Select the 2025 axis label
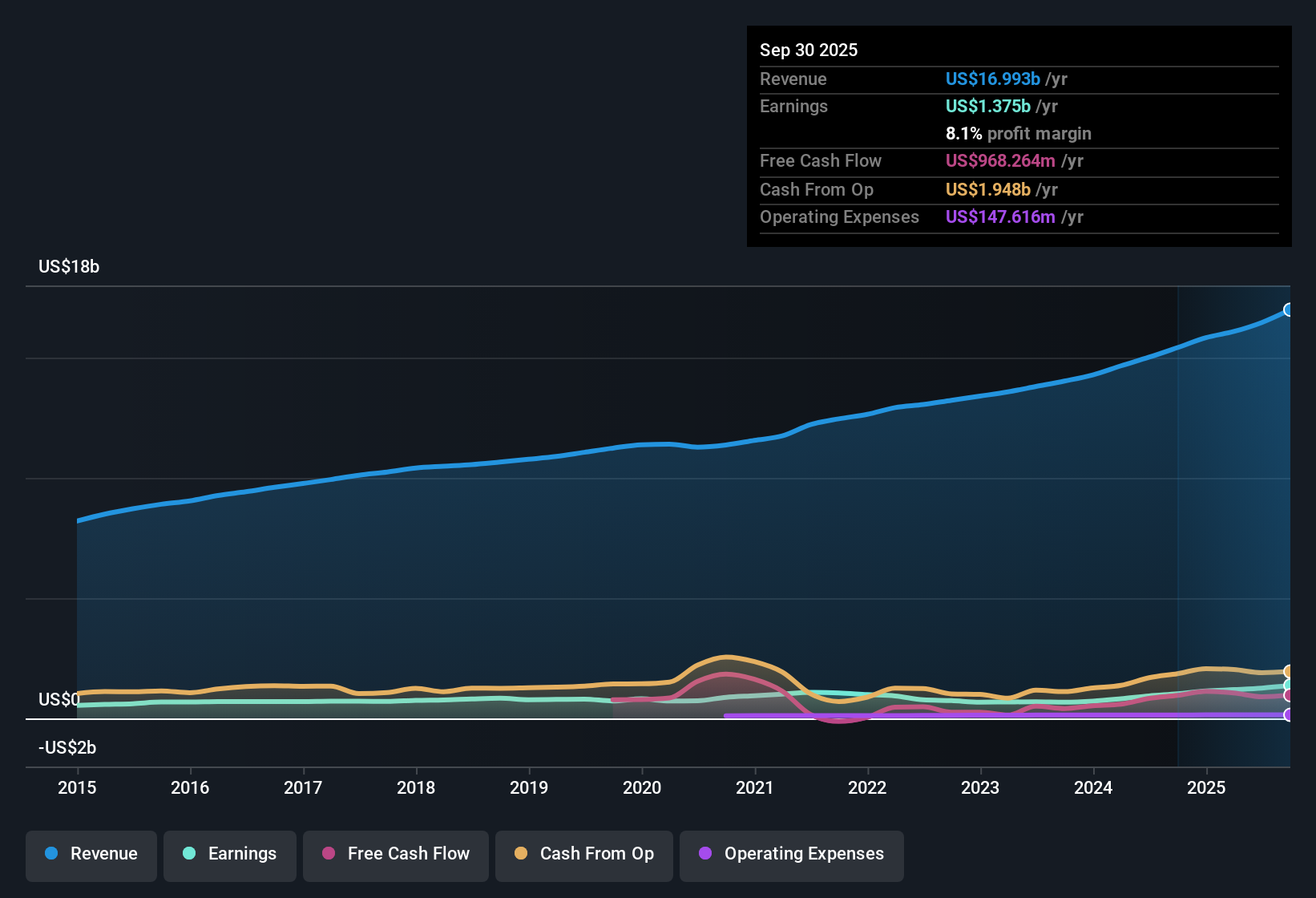1316x898 pixels. click(x=1207, y=788)
